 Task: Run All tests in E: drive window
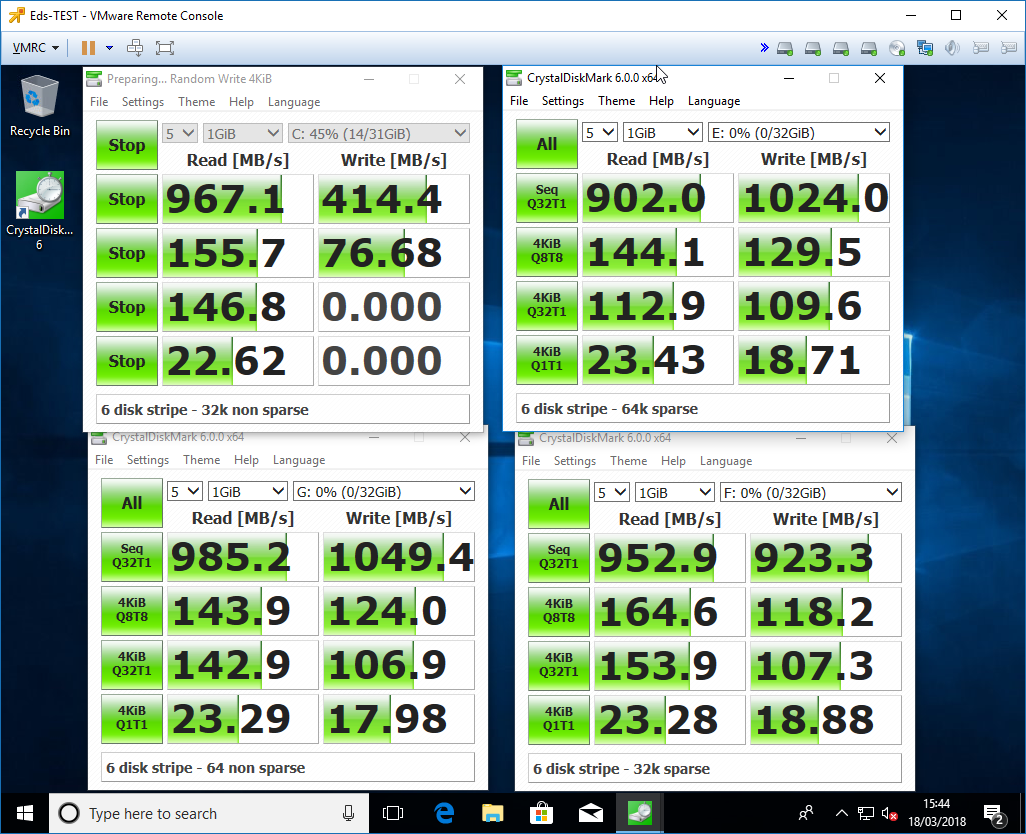(547, 144)
